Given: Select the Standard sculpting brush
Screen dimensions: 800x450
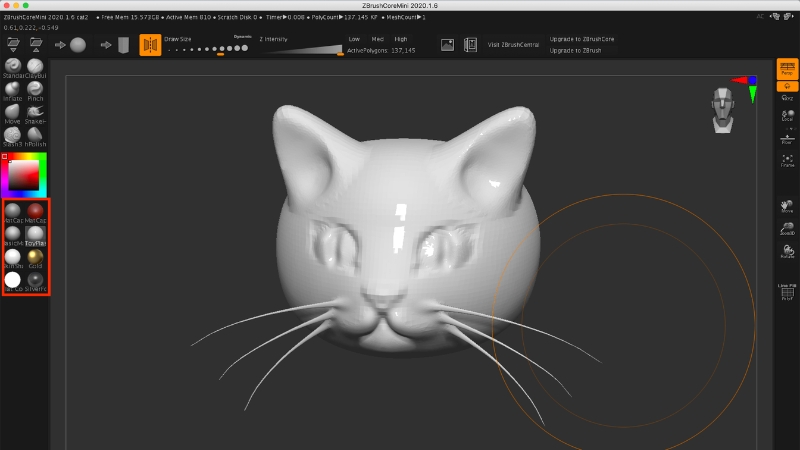Looking at the screenshot, I should pos(13,66).
